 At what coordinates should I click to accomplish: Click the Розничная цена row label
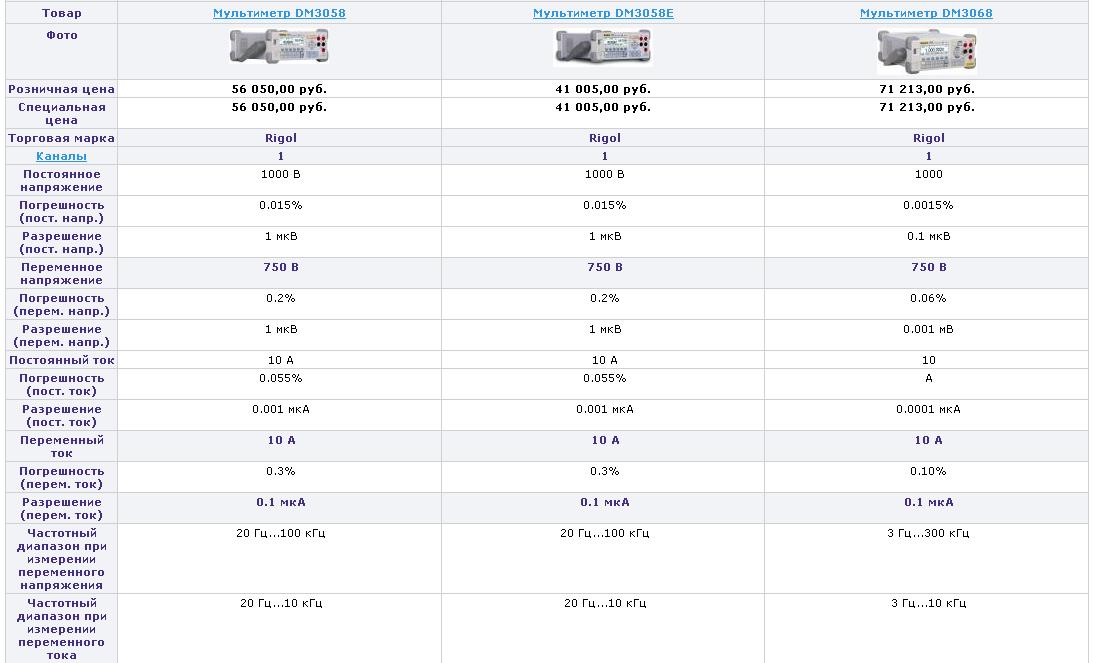pos(61,89)
